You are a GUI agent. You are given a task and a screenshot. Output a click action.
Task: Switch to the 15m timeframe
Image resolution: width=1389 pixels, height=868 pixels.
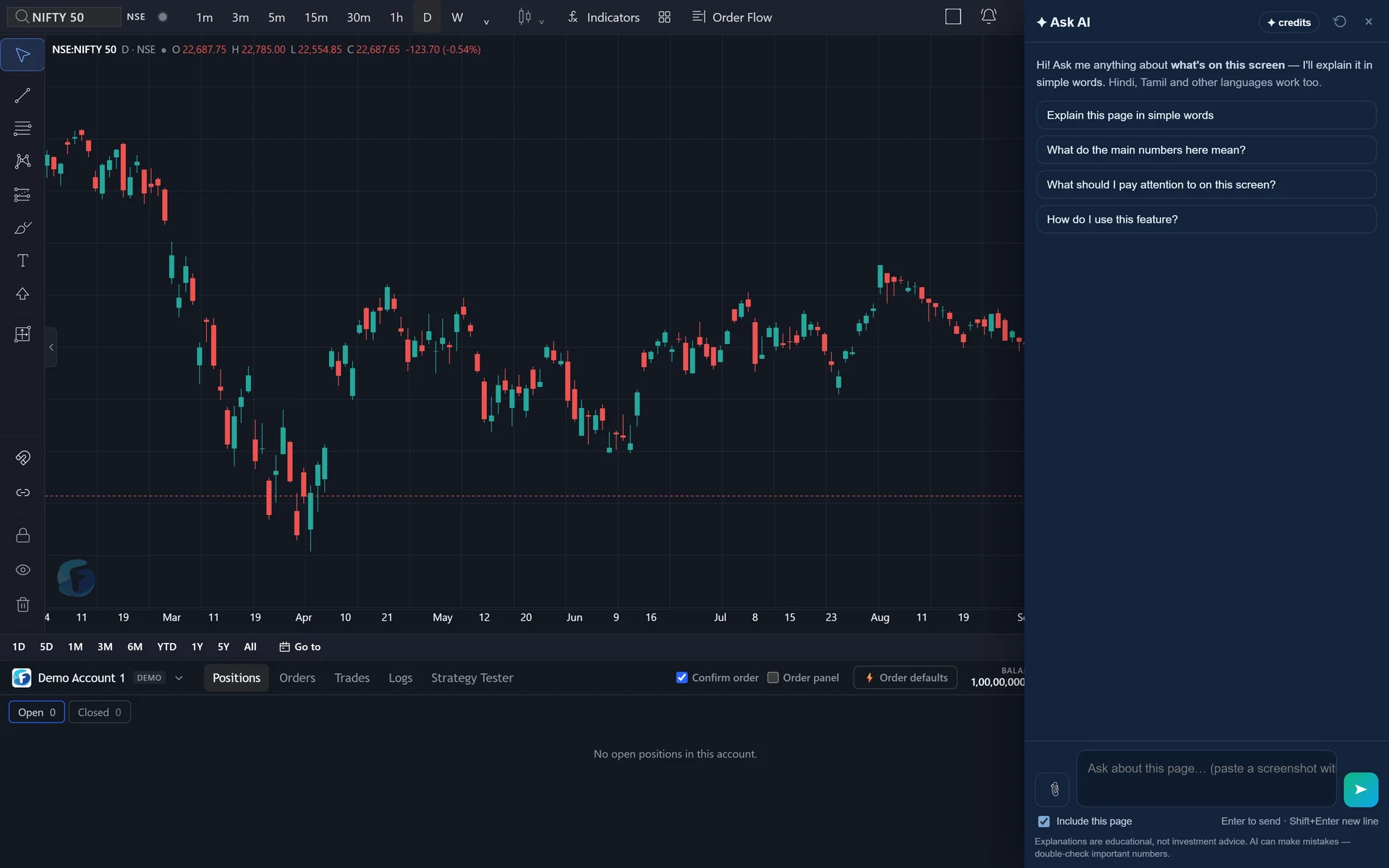click(315, 17)
